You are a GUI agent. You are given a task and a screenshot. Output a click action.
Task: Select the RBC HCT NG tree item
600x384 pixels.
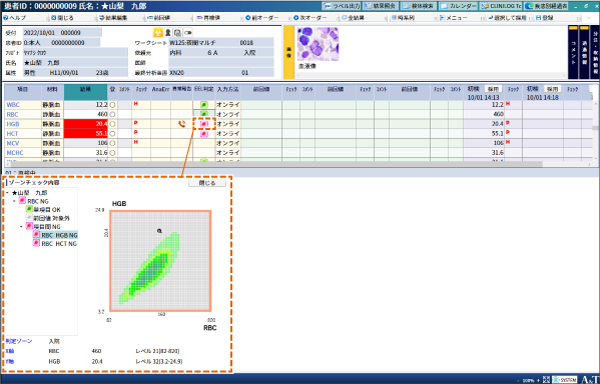(x=55, y=243)
